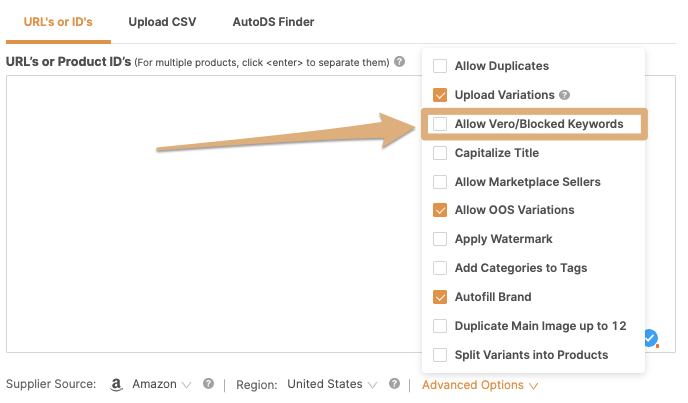Uncheck Autofill Brand option
This screenshot has width=688, height=403.
pos(440,297)
